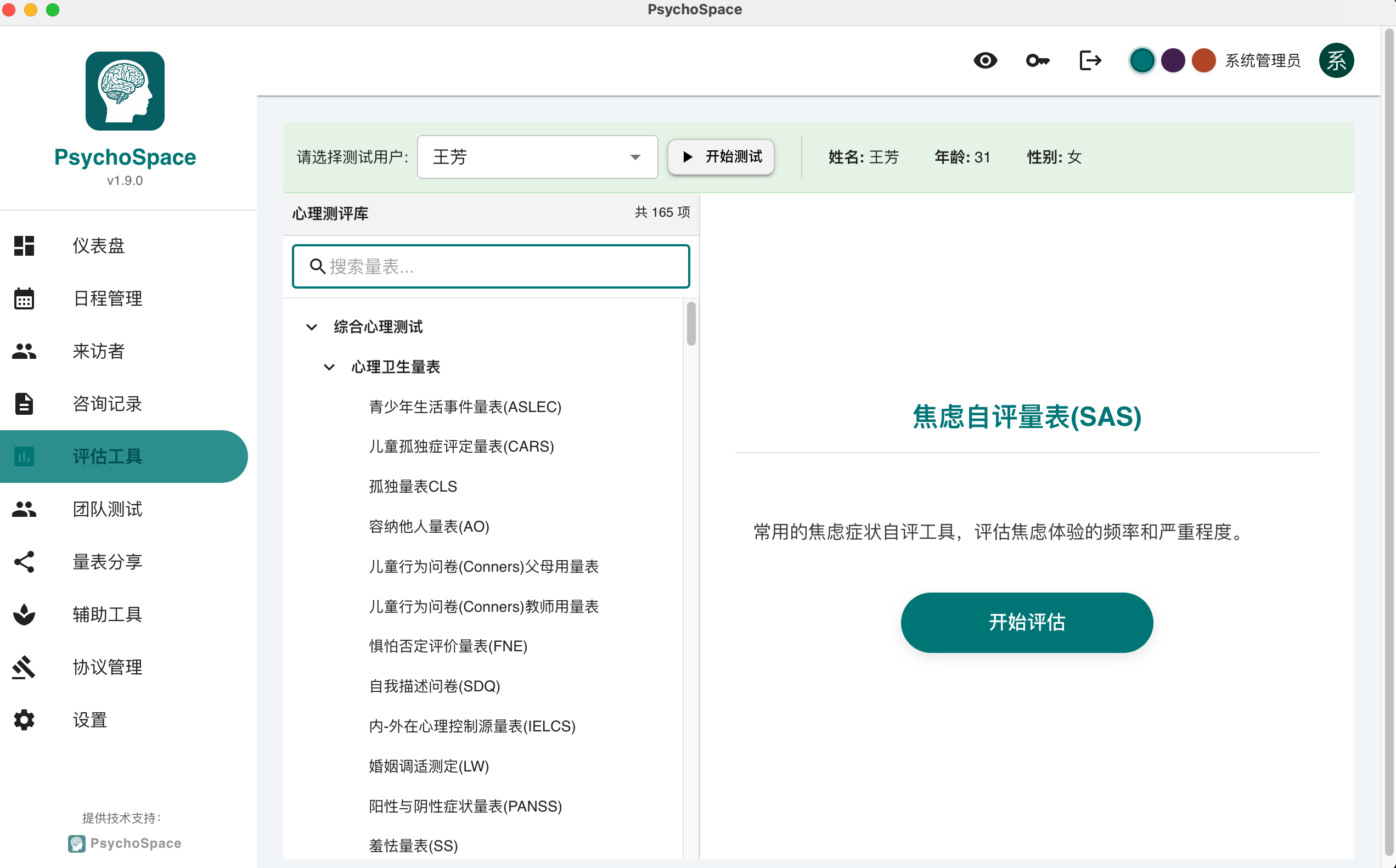Toggle the eye visibility icon

click(x=985, y=60)
